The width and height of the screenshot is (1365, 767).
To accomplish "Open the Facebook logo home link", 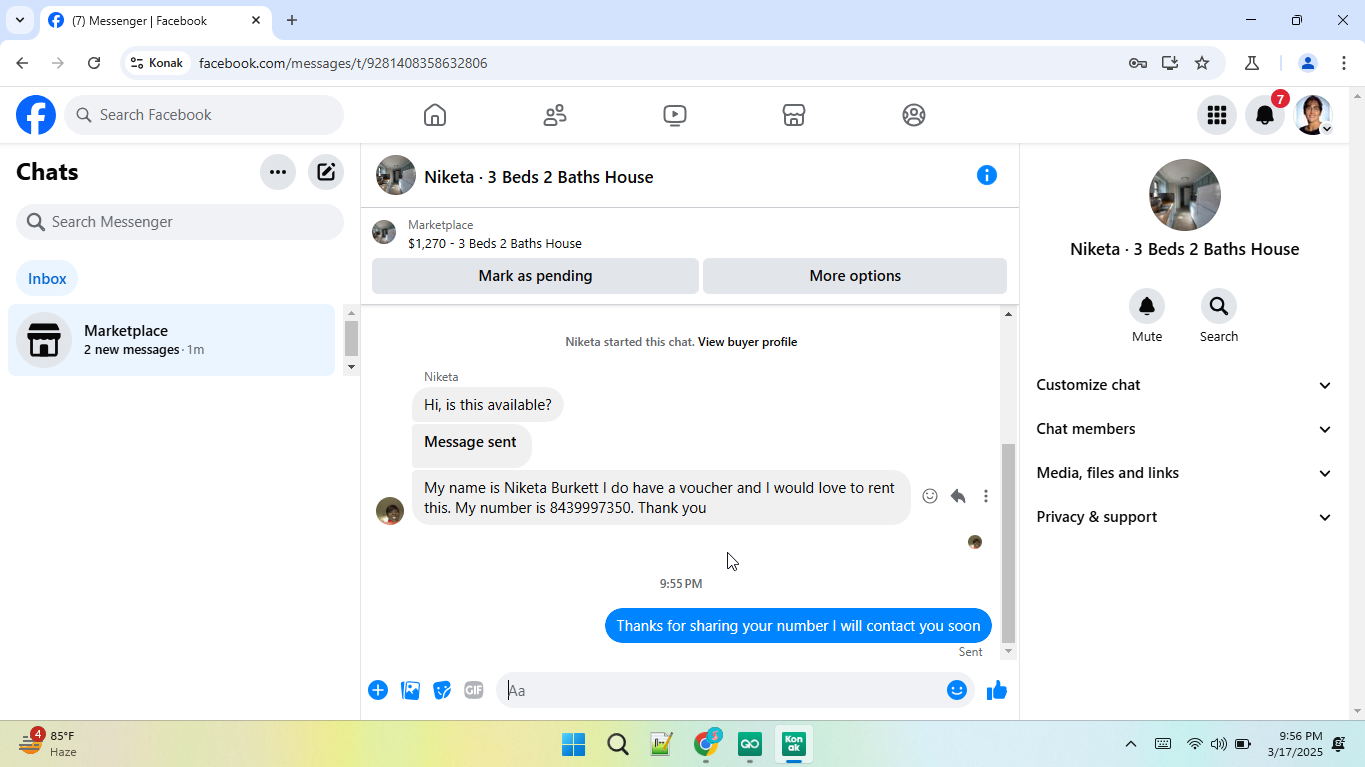I will pos(36,115).
